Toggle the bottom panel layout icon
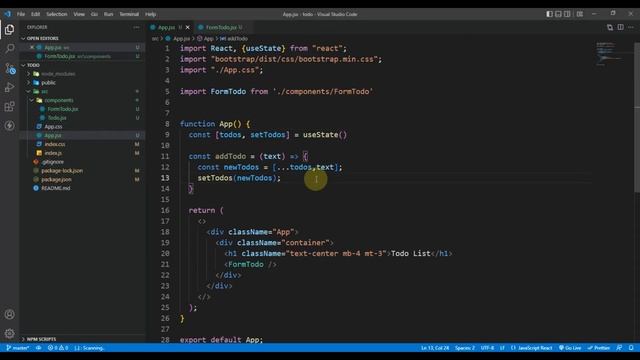This screenshot has height=360, width=640. pos(558,14)
